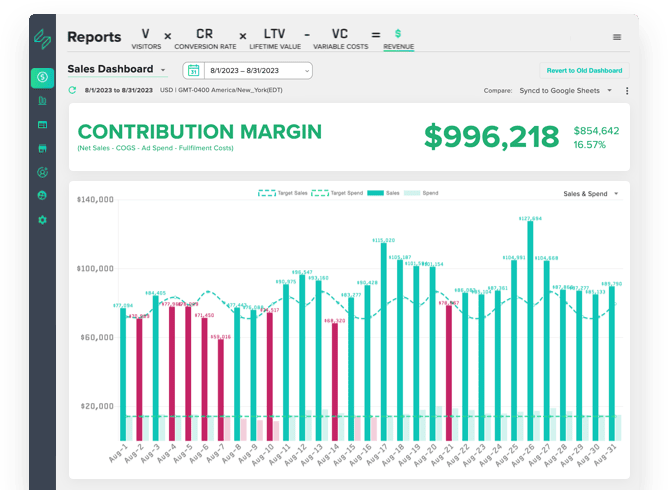Open the bar chart reports sidebar icon

[42, 101]
